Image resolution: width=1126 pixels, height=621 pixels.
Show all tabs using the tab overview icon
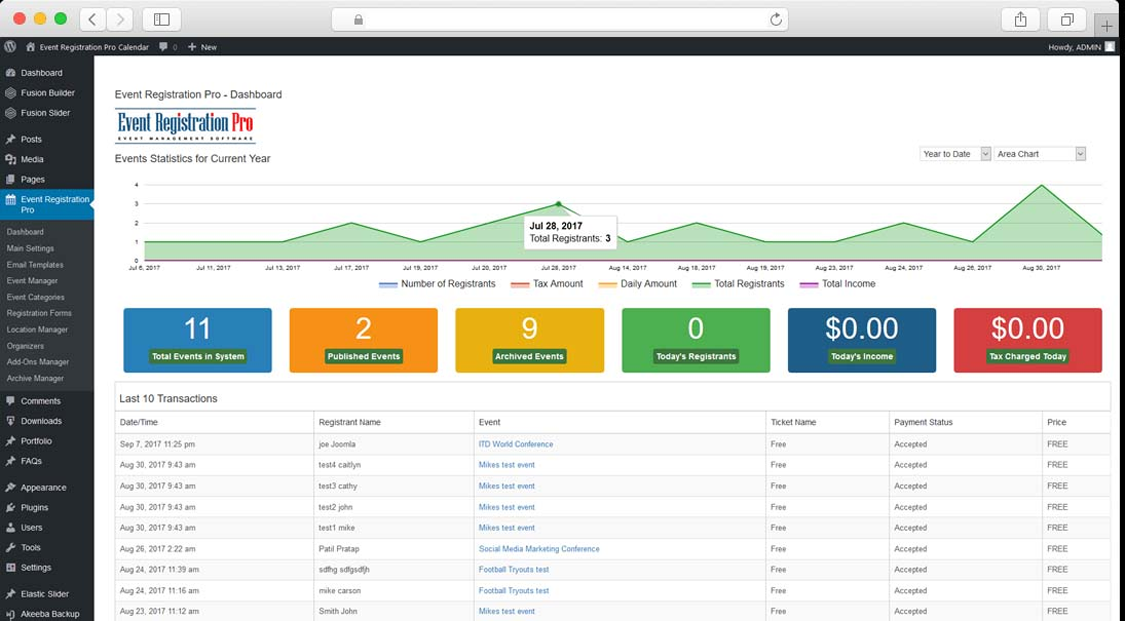pyautogui.click(x=1067, y=19)
